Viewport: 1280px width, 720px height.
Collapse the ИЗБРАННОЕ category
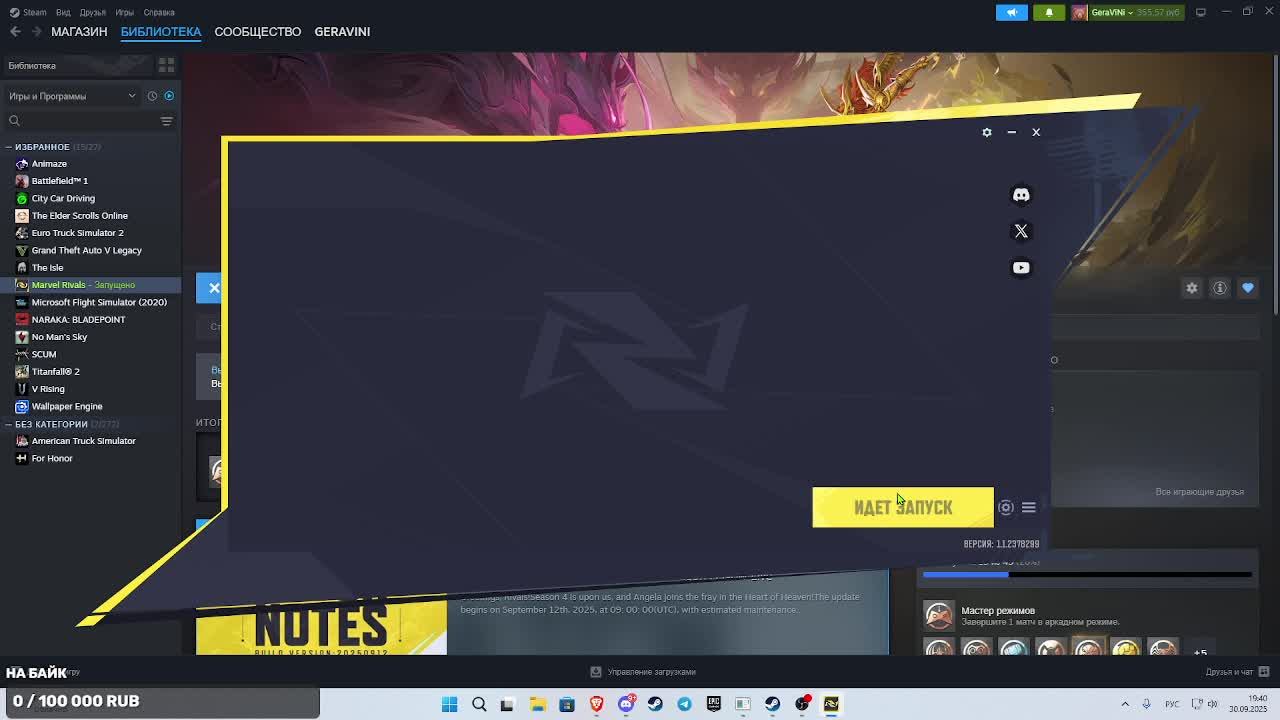pos(9,147)
